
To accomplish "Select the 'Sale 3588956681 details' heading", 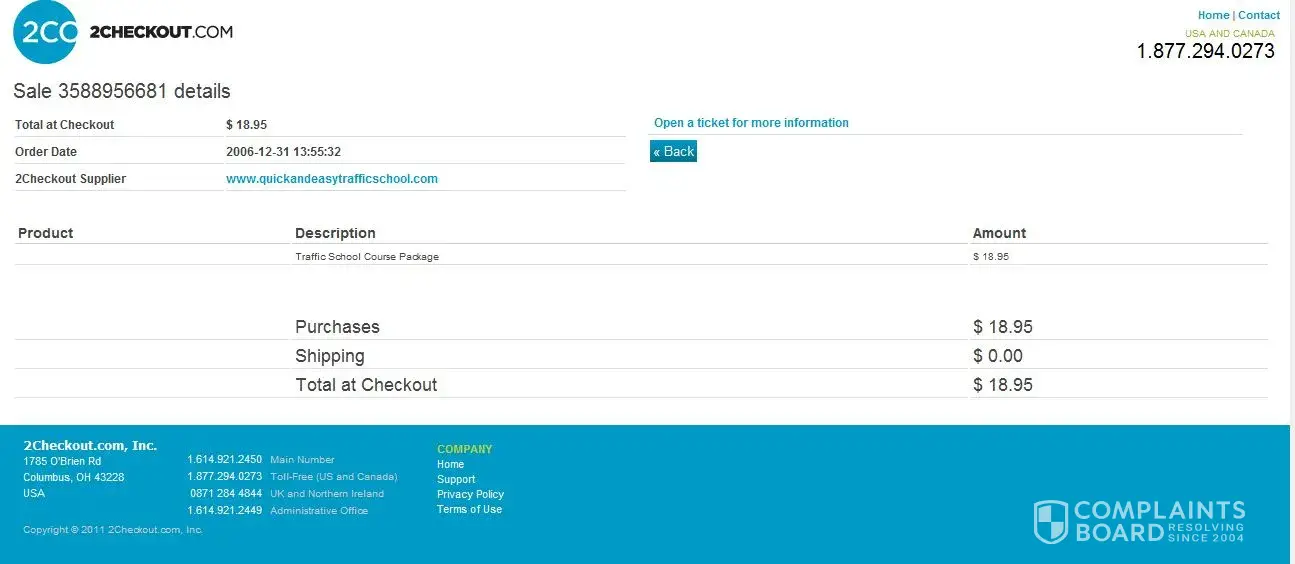I will pos(122,91).
